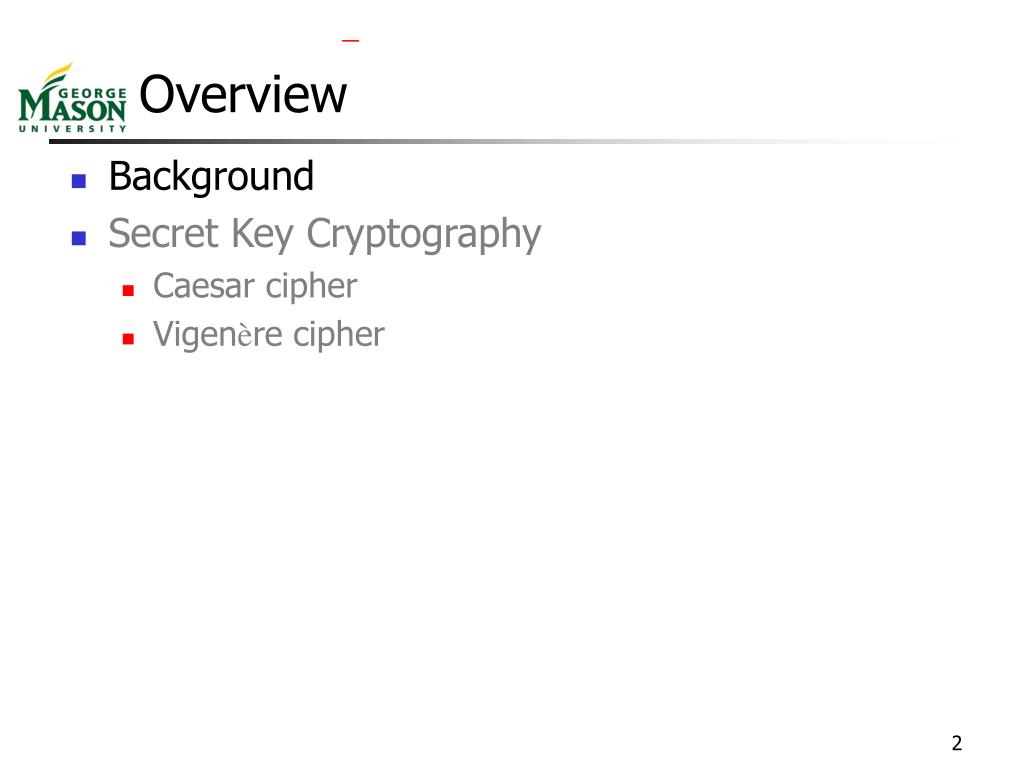Click the word Cryptography
Image resolution: width=1024 pixels, height=768 pixels.
coord(424,235)
